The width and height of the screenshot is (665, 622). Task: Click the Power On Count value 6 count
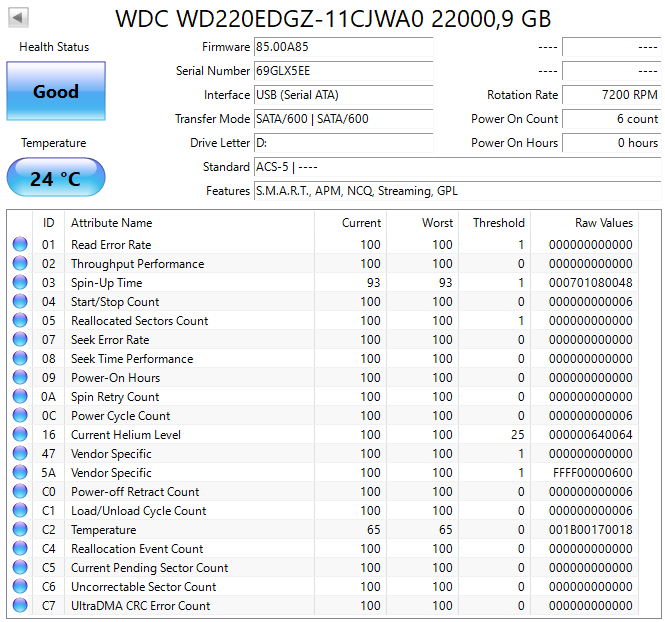tap(612, 119)
